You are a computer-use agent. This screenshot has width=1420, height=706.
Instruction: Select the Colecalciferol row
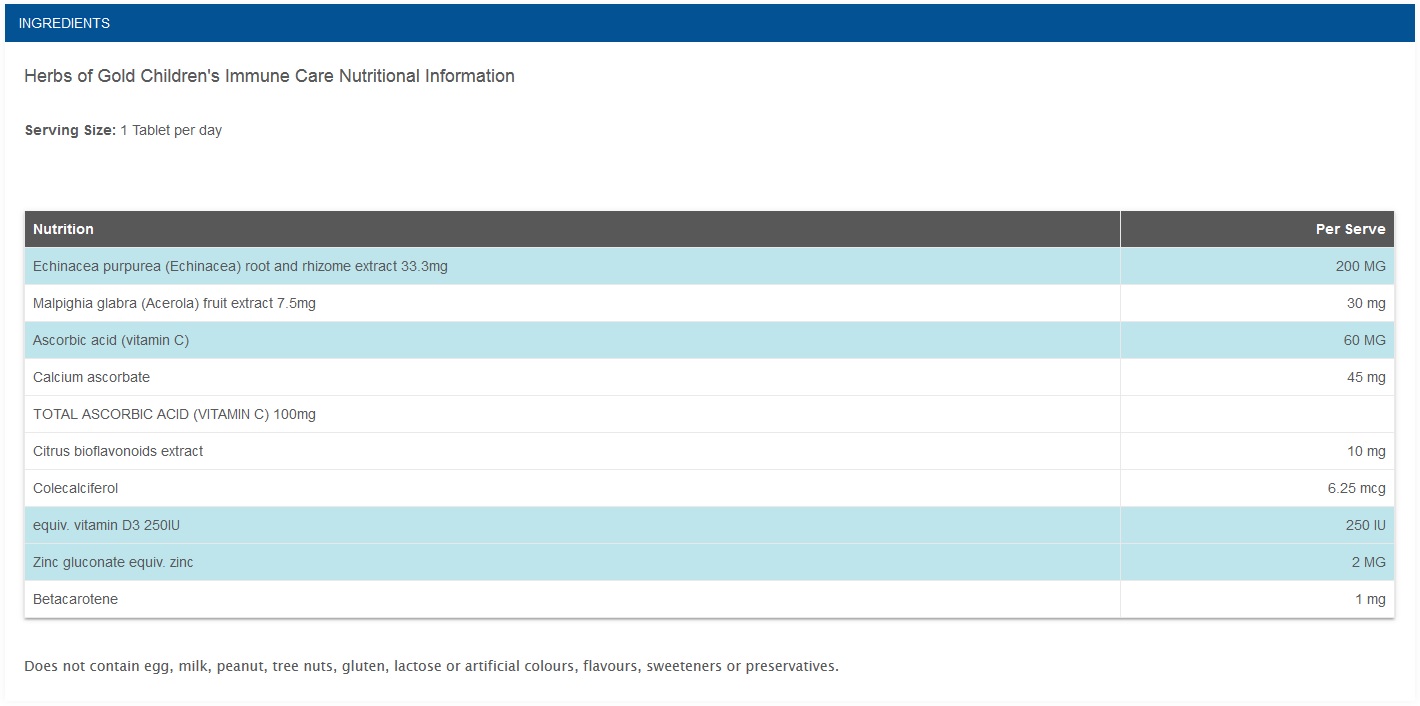point(709,488)
